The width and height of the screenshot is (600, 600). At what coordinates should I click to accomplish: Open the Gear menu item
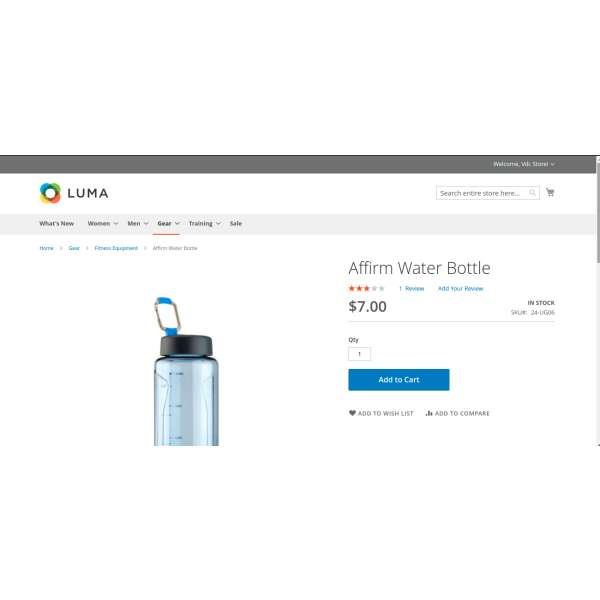(x=164, y=223)
